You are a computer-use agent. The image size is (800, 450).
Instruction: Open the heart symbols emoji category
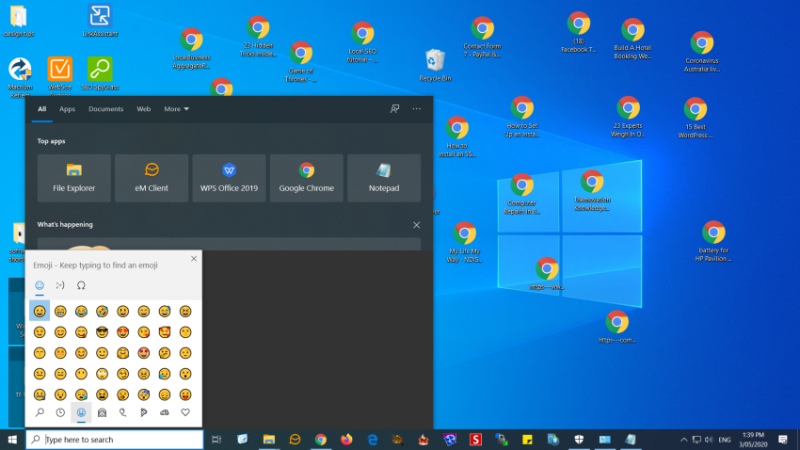click(x=186, y=412)
